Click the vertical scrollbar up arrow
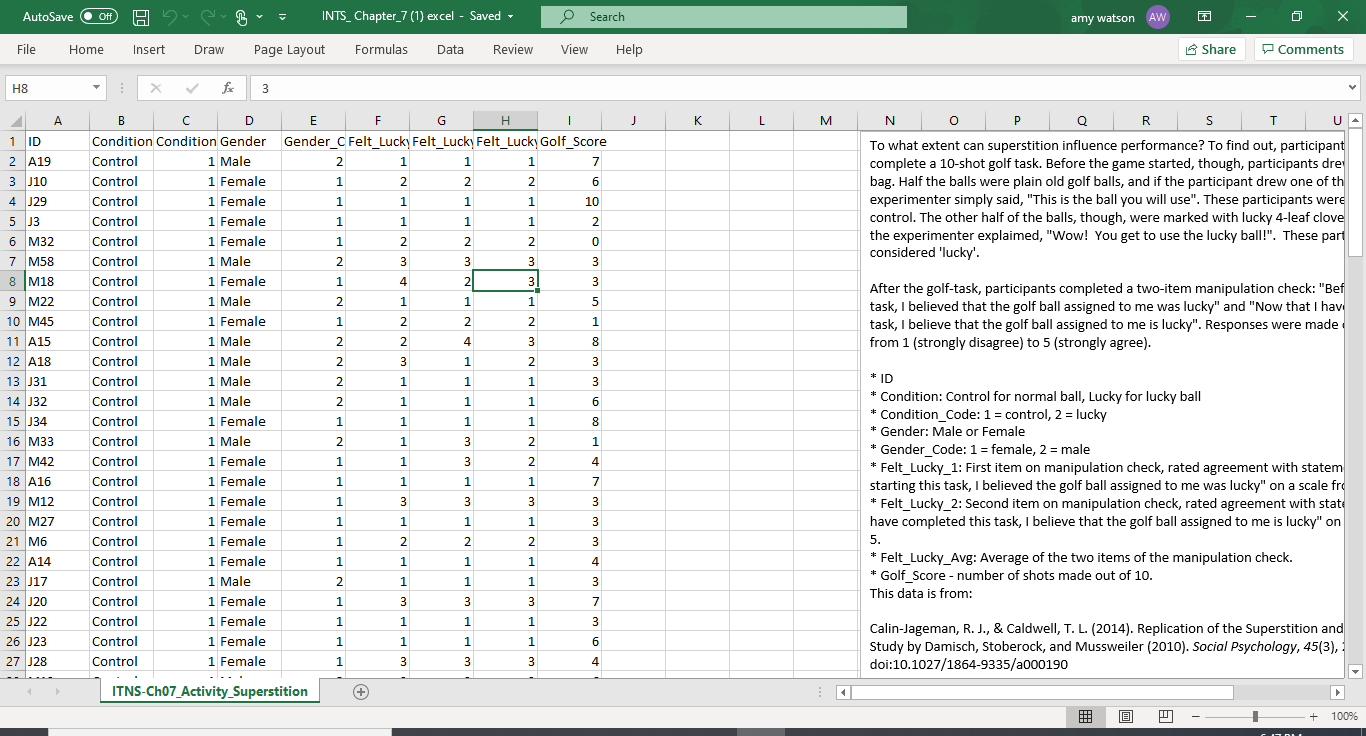This screenshot has height=736, width=1366. coord(1356,121)
